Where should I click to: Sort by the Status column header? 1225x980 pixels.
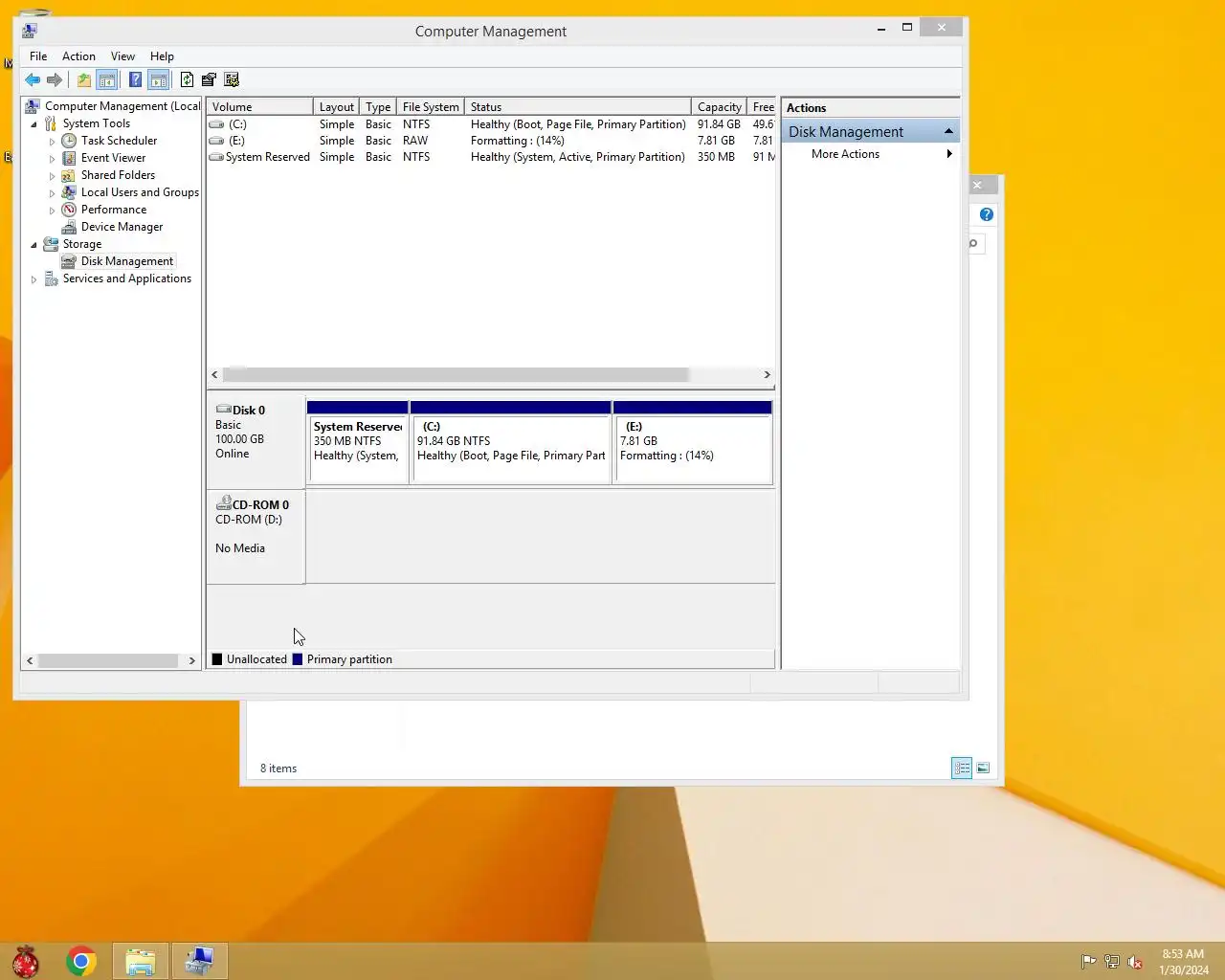[577, 107]
